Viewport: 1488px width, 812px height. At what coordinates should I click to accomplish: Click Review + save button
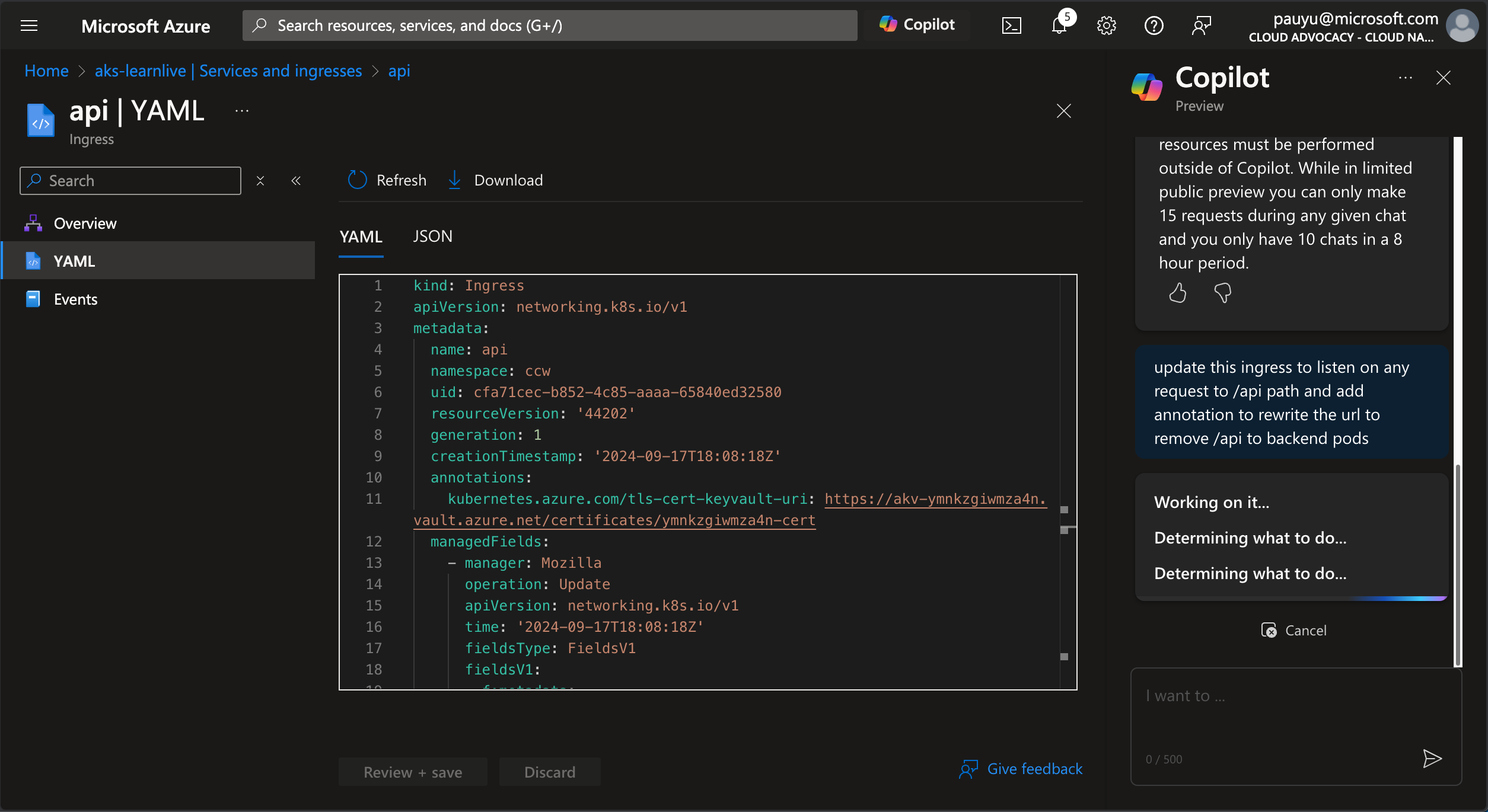coord(413,772)
